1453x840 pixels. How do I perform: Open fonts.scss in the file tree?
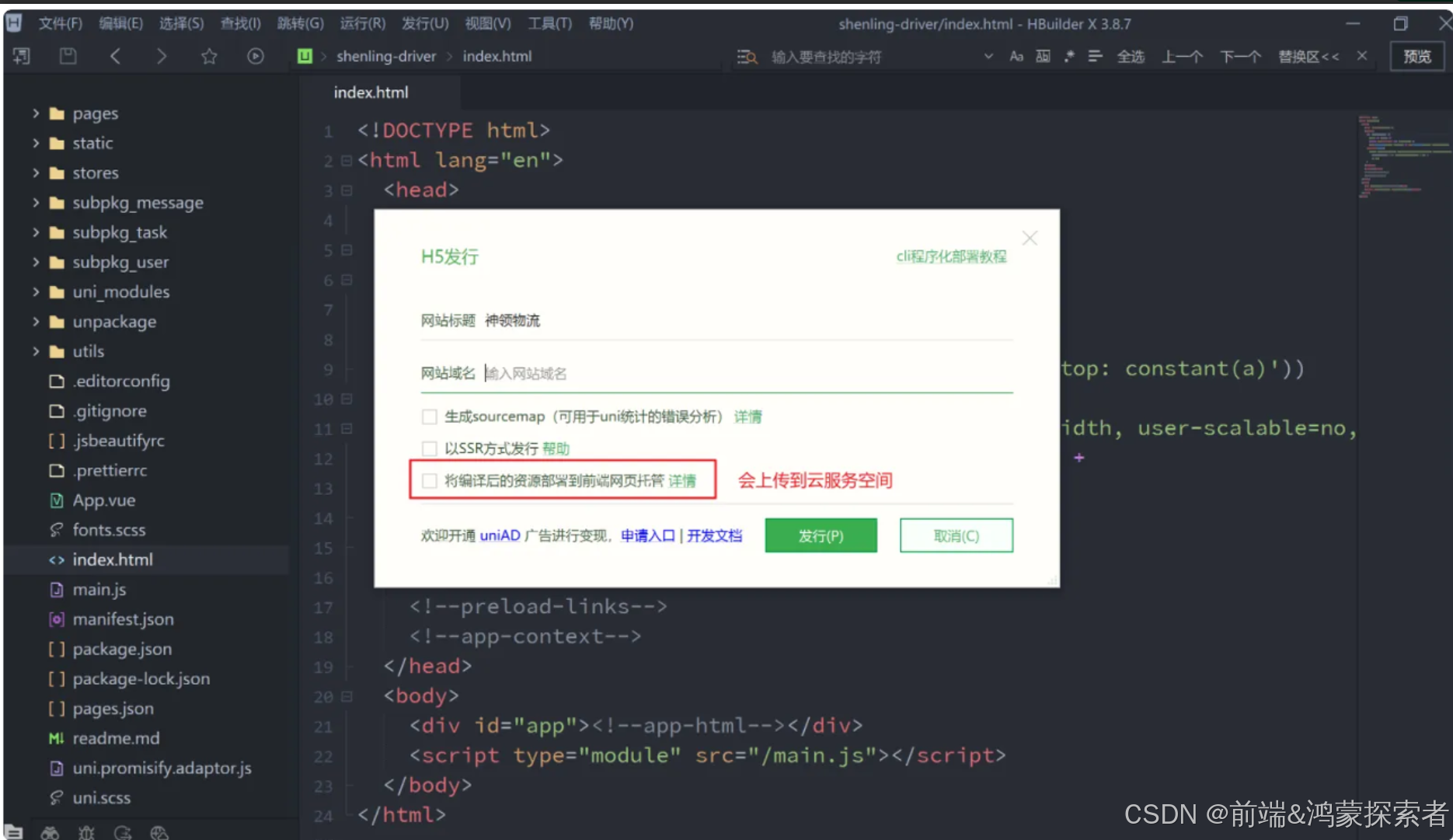(109, 530)
